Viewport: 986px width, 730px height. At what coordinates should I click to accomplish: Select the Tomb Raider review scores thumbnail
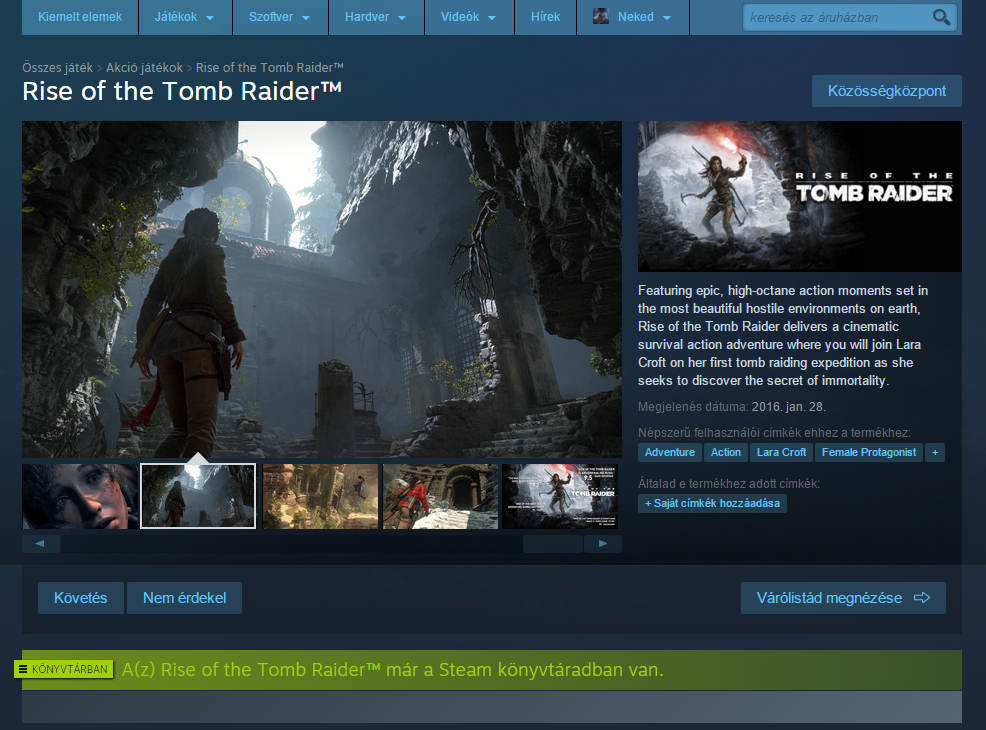tap(560, 496)
